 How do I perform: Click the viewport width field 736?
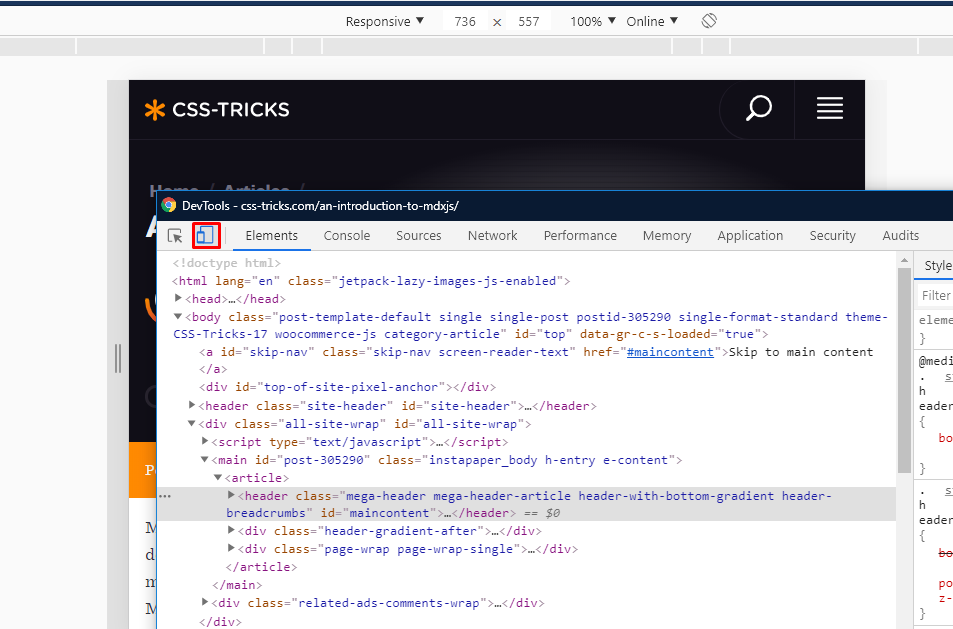click(x=465, y=22)
